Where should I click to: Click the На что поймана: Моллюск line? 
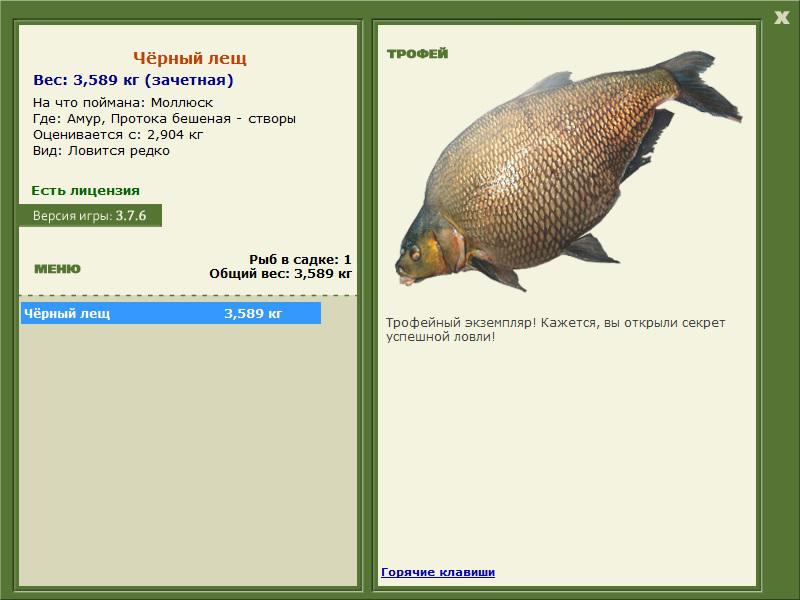click(122, 102)
